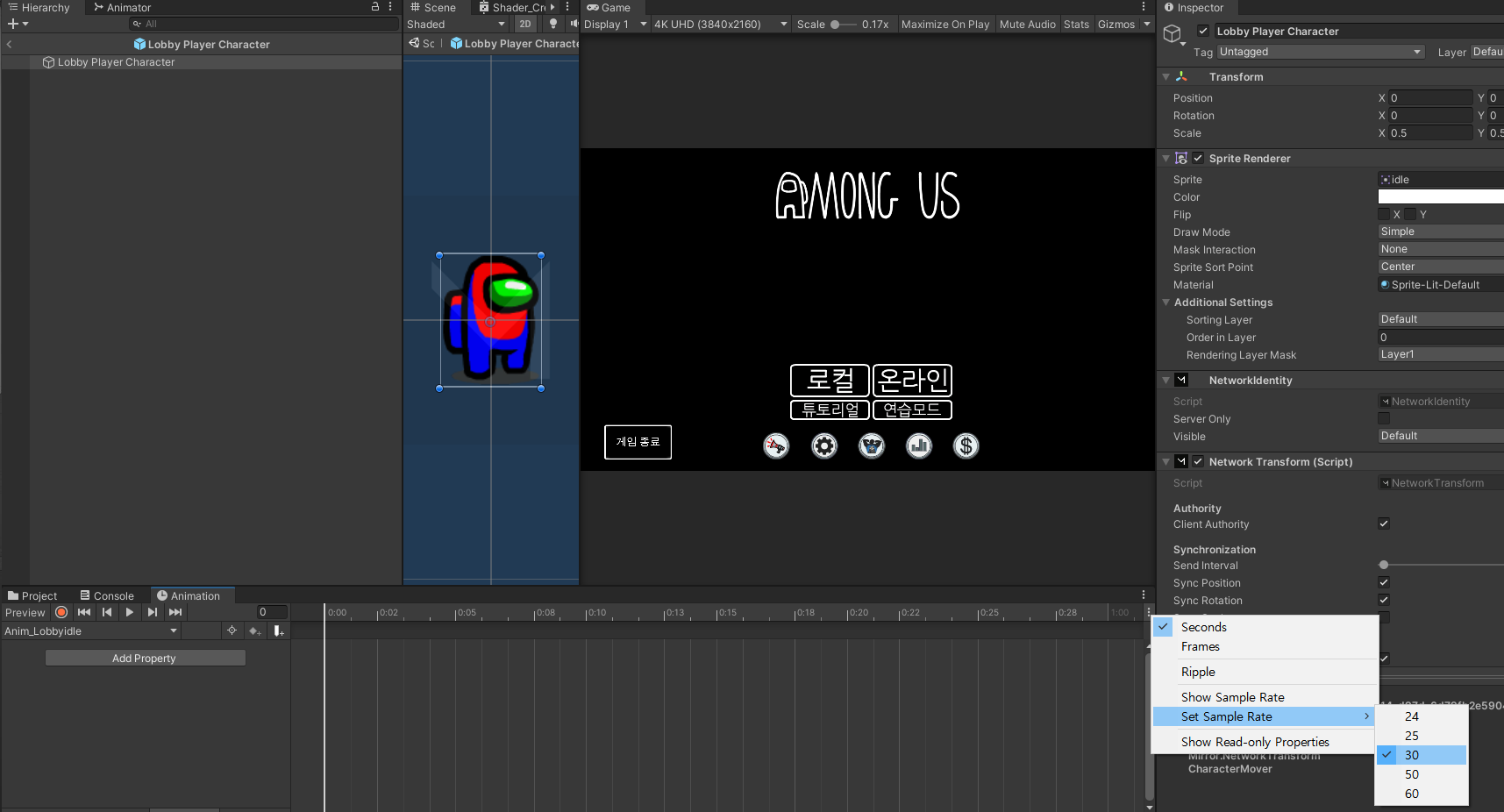The image size is (1504, 812).
Task: Open Sprite Renderer component icon
Action: tap(1181, 159)
